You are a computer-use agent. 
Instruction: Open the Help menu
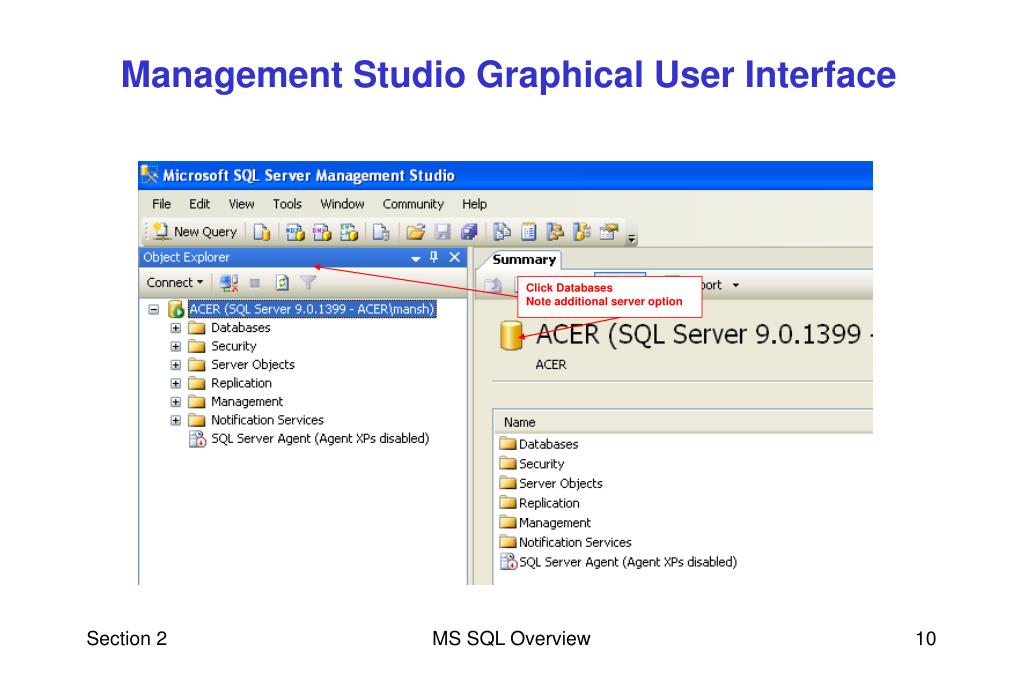(474, 204)
